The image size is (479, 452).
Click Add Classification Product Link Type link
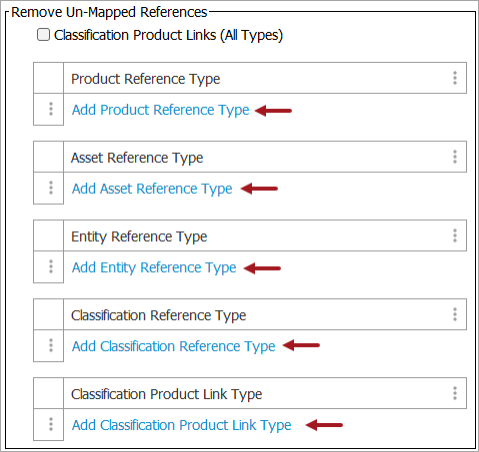coord(182,425)
